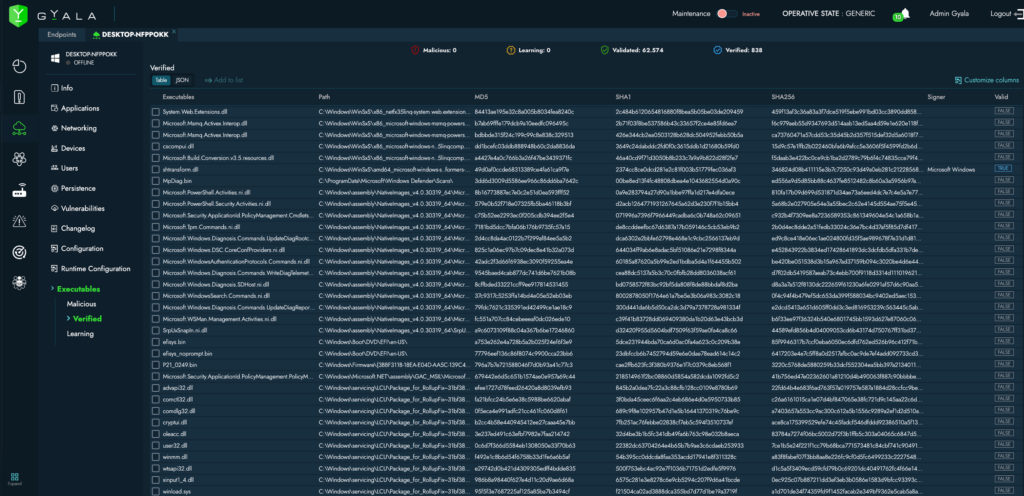Click the Path column header
The height and width of the screenshot is (496, 1024).
click(324, 96)
